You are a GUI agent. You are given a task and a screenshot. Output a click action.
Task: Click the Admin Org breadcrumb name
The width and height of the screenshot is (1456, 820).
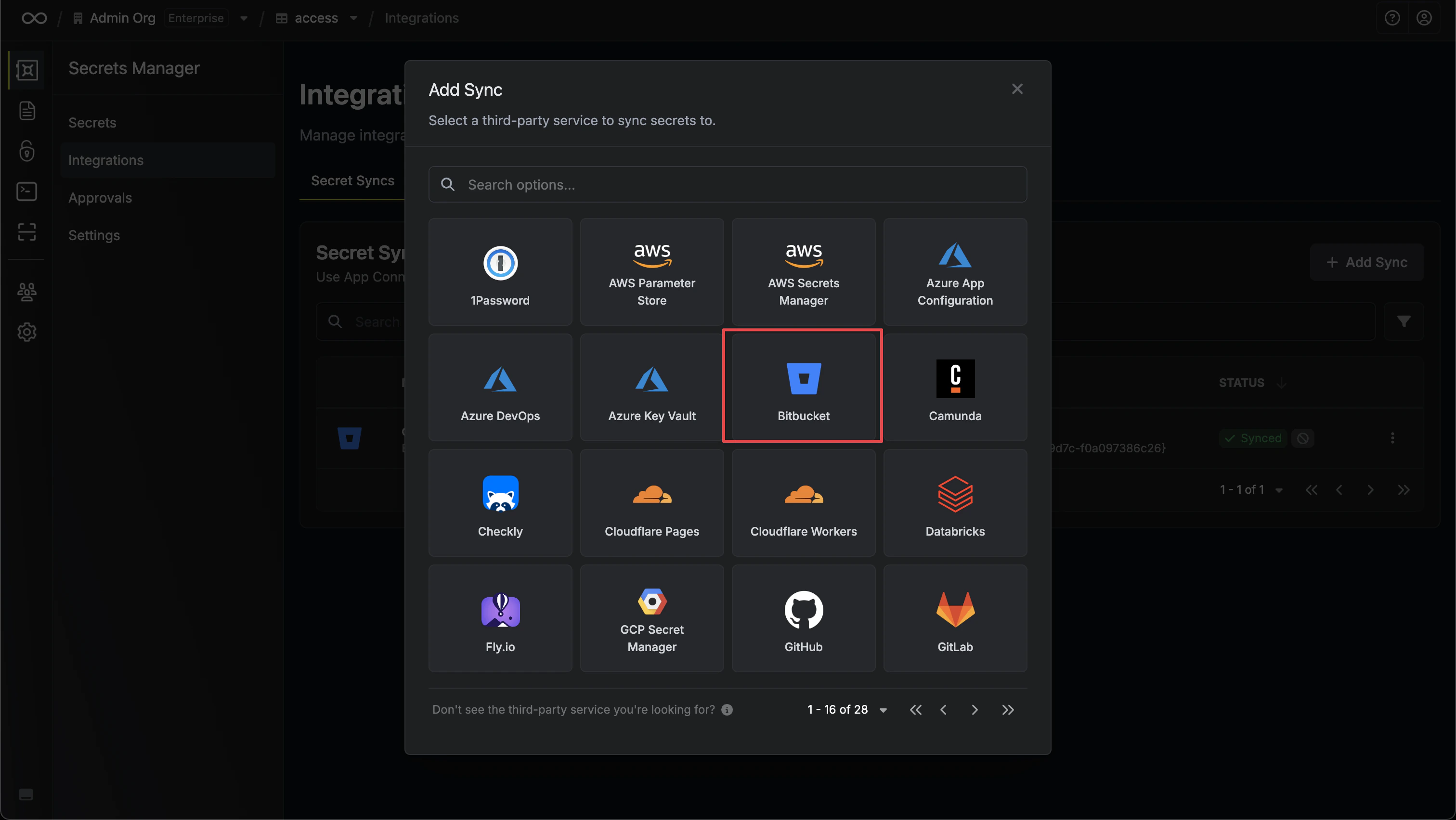122,18
